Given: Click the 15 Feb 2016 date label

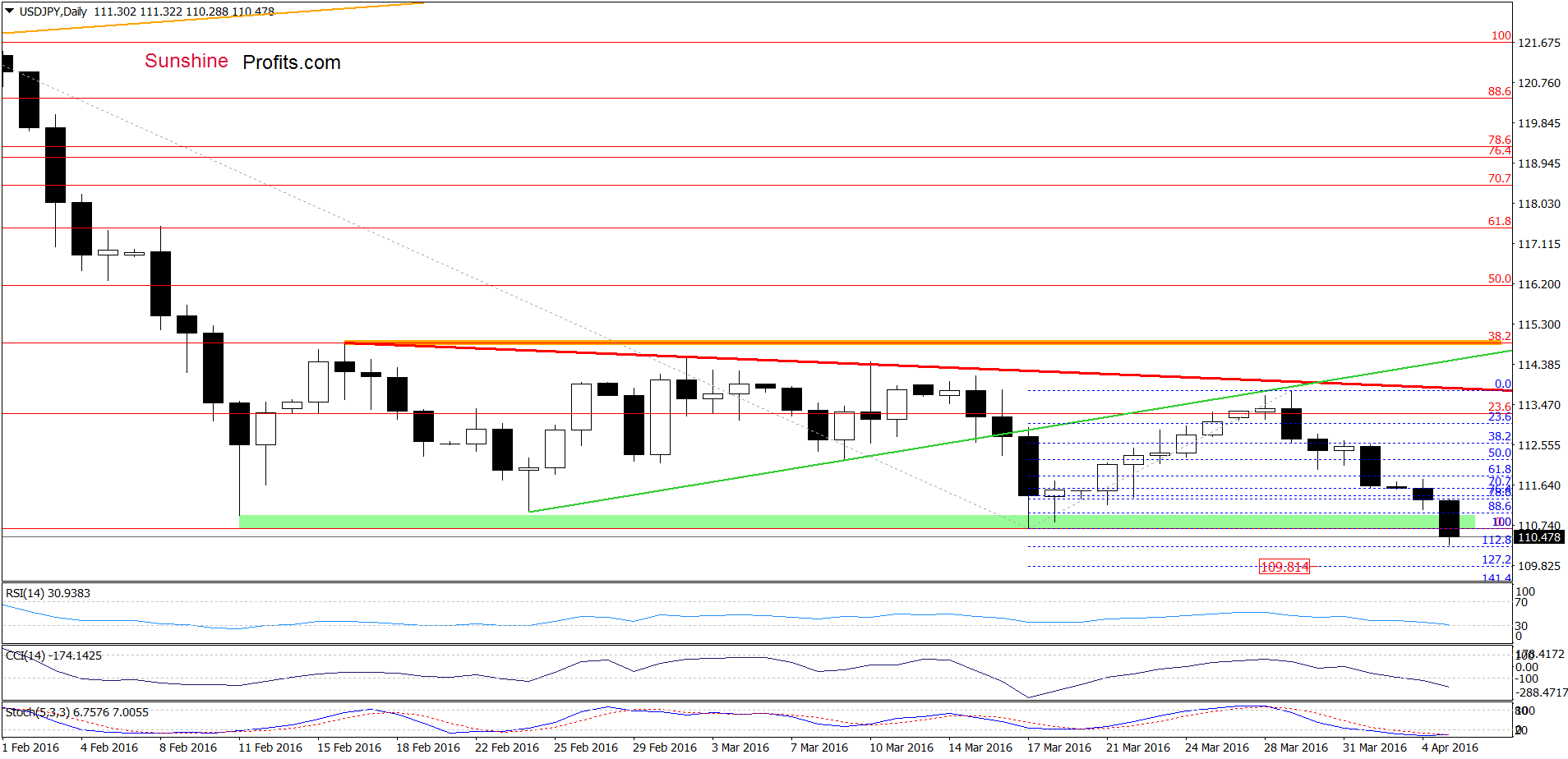Looking at the screenshot, I should pos(349,747).
